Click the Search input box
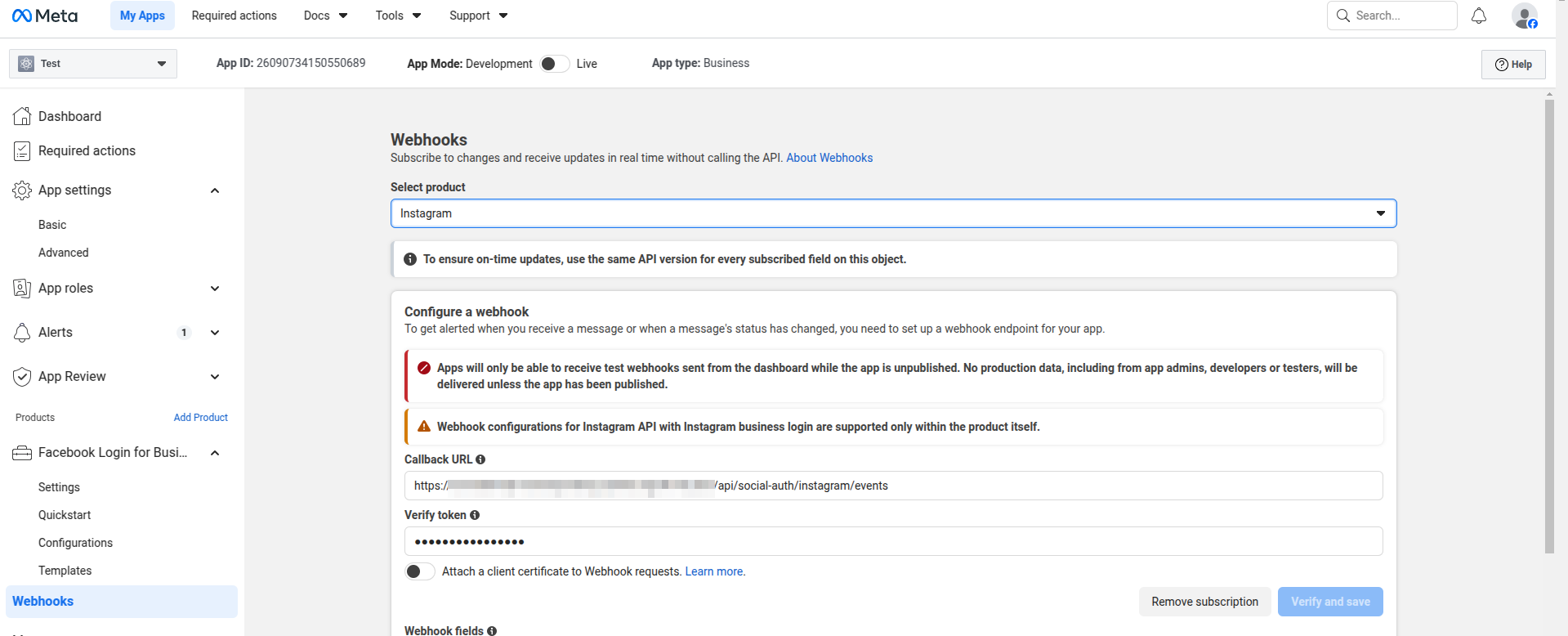1568x636 pixels. click(1392, 16)
